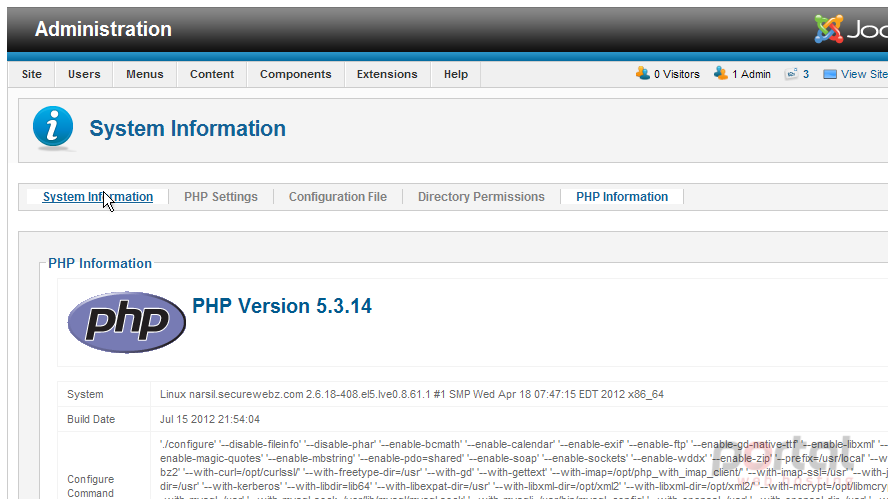Switch to Configuration File tab
The image size is (889, 500).
click(x=337, y=197)
